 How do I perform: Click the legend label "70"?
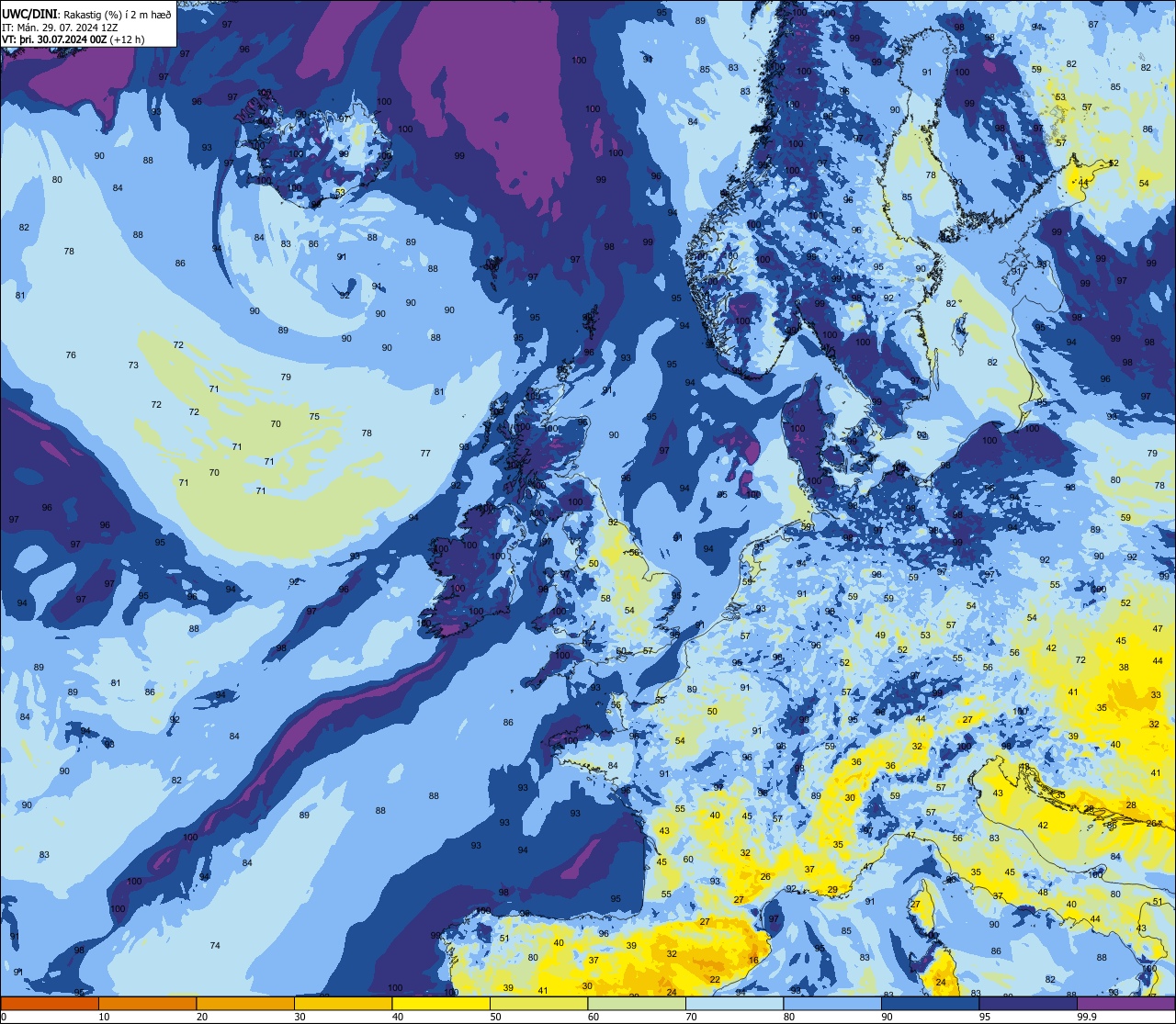coord(691,1016)
